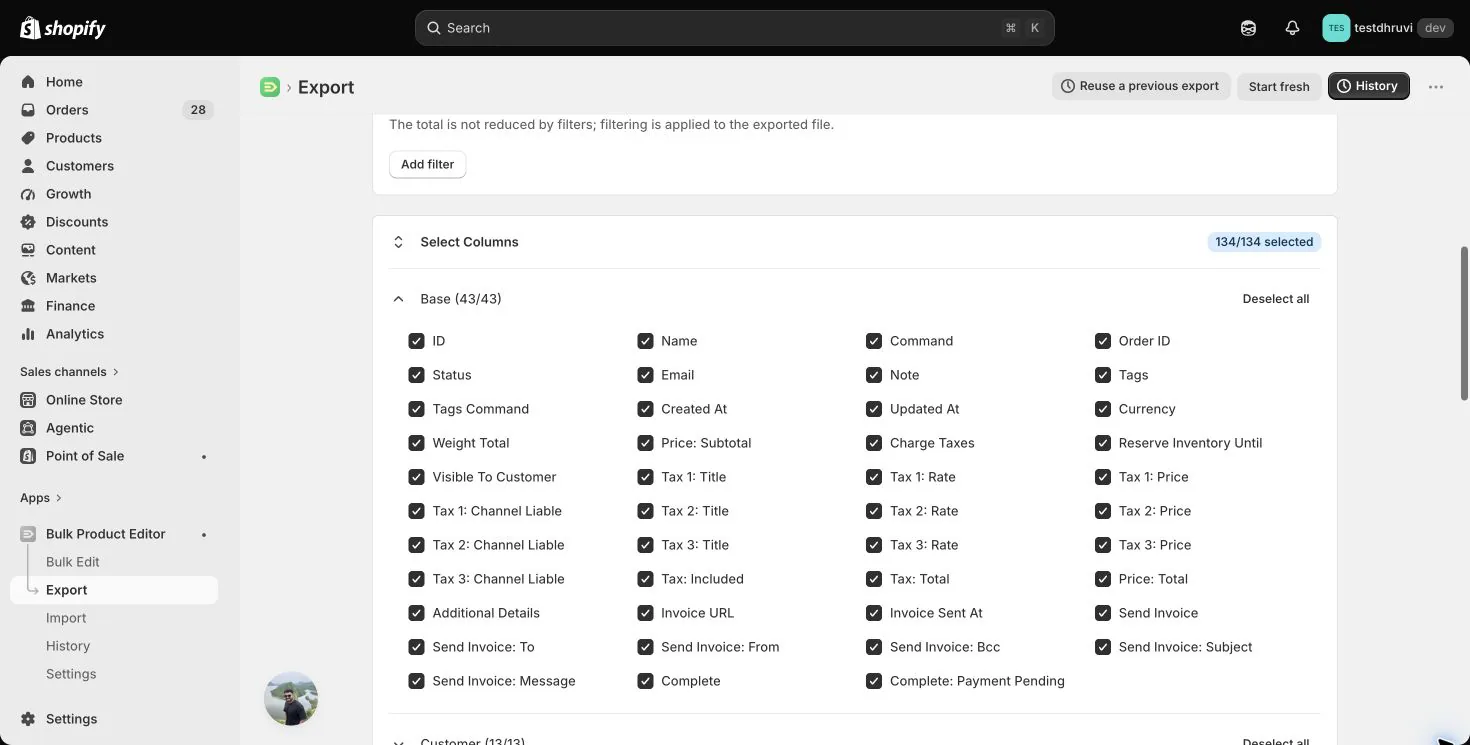The width and height of the screenshot is (1470, 745).
Task: Click the Start fresh button
Action: pos(1279,86)
